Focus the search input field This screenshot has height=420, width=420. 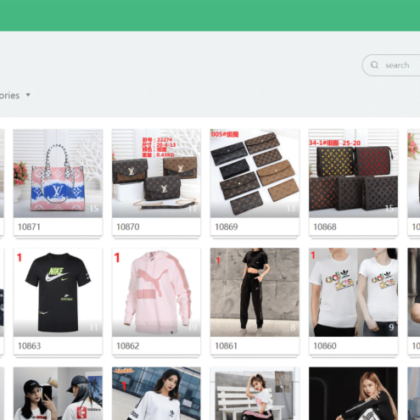click(391, 65)
